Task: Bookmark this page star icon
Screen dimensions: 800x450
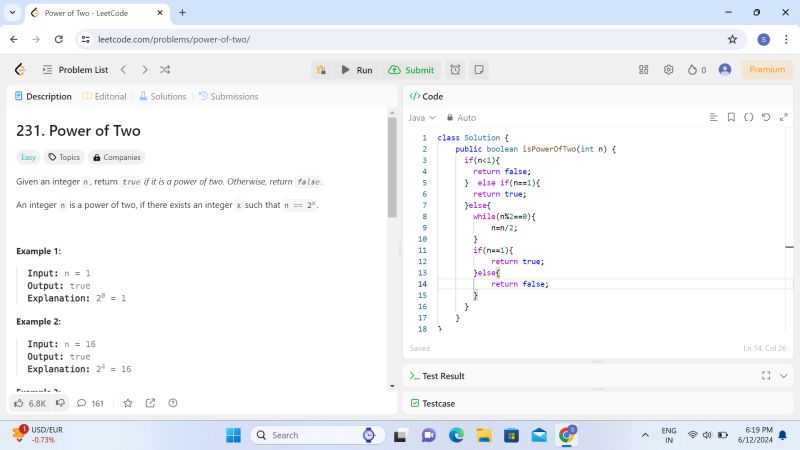Action: pyautogui.click(x=732, y=39)
